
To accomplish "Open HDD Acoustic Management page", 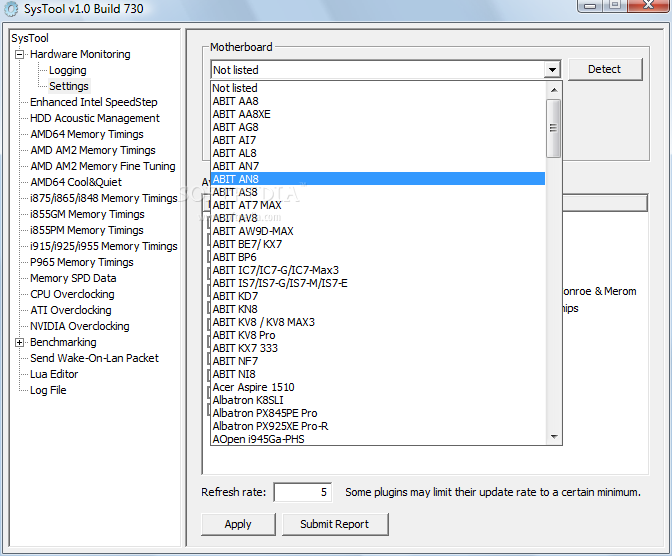I will point(95,118).
